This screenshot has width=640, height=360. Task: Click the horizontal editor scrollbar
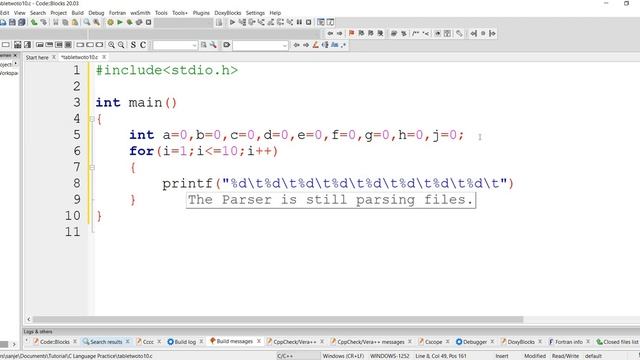click(x=278, y=320)
